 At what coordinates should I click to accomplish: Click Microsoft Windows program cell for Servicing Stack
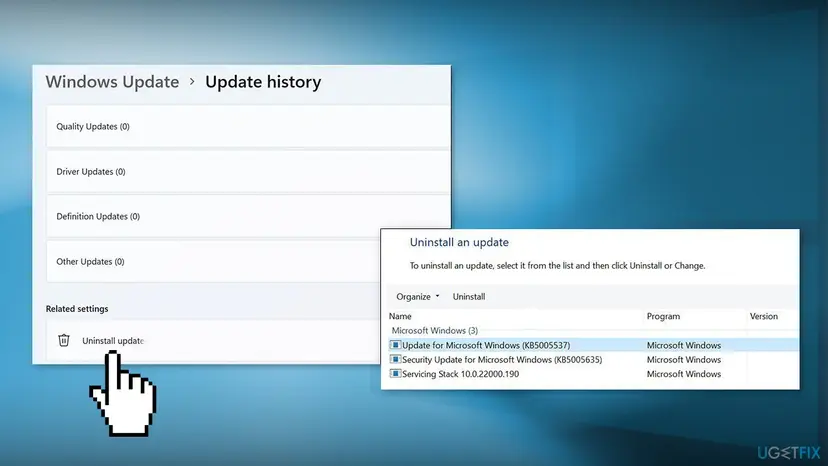point(684,374)
